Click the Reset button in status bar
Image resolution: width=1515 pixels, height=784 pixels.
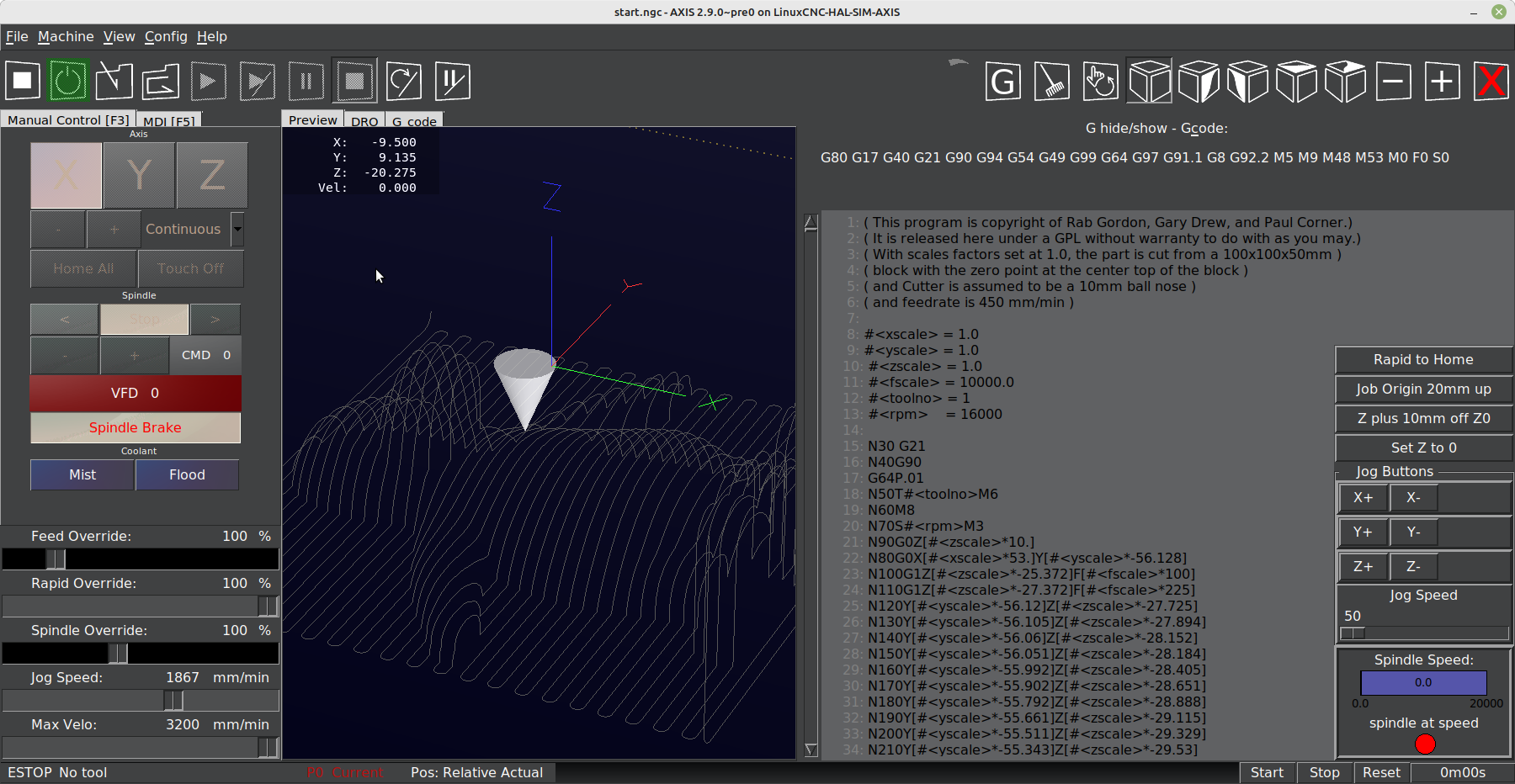[x=1381, y=772]
